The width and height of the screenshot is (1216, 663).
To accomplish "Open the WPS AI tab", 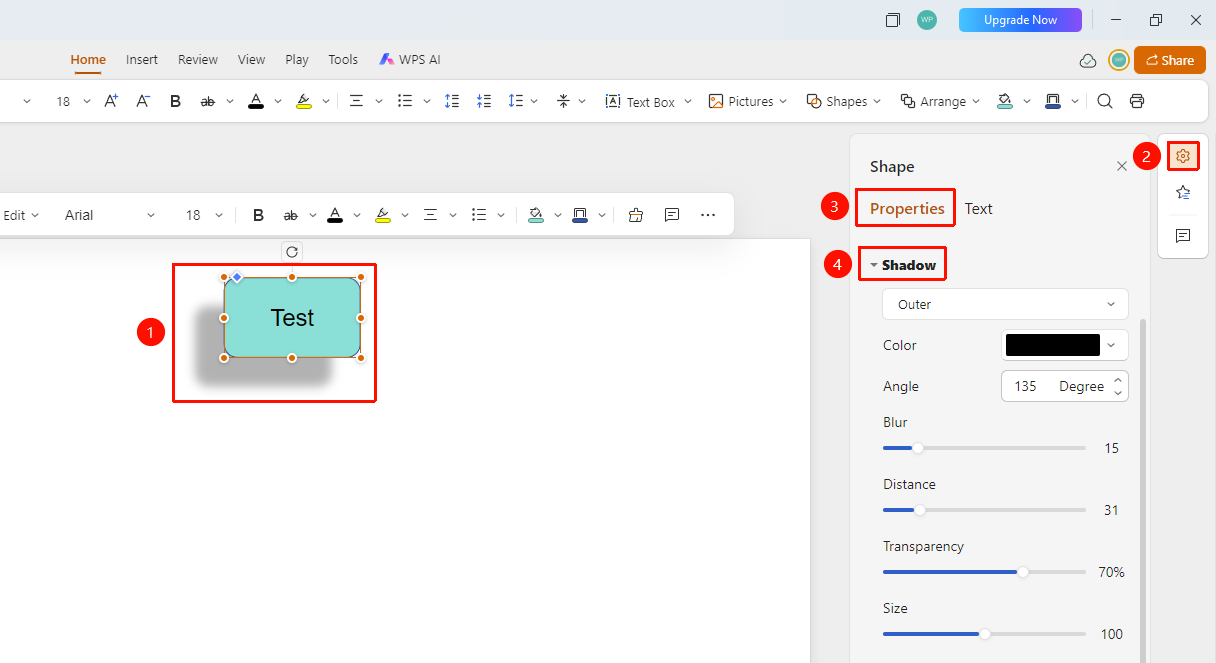I will tap(410, 60).
